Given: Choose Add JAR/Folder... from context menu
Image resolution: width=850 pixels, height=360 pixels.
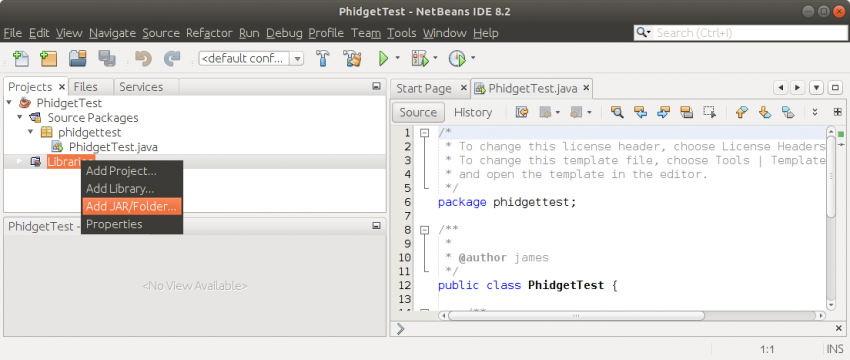Looking at the screenshot, I should pos(132,207).
